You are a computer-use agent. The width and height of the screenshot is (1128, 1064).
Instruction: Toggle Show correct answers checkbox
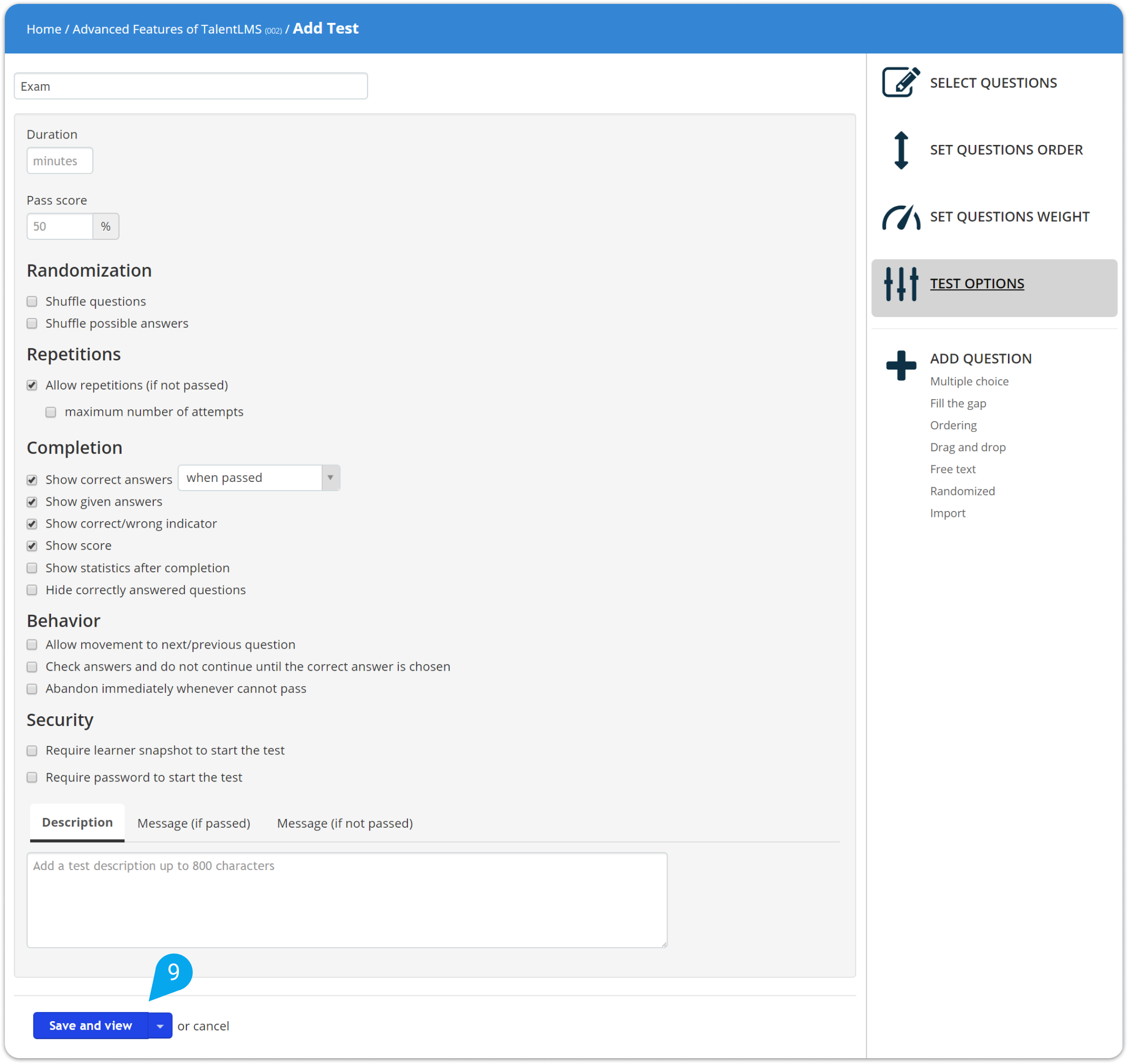(33, 480)
